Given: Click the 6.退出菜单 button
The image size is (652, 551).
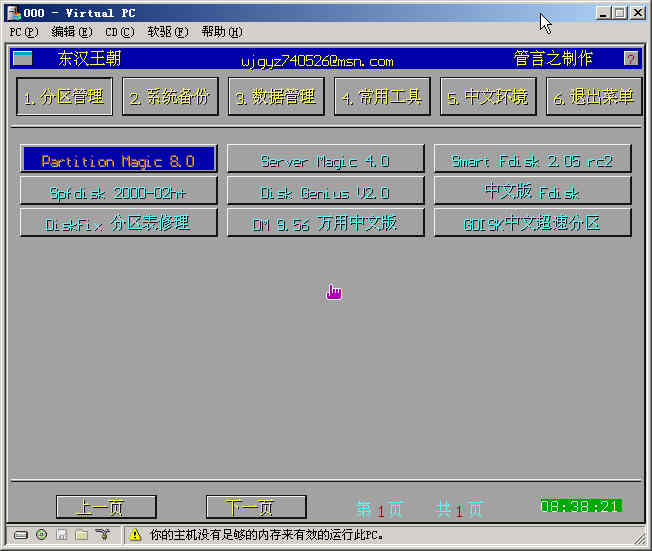Looking at the screenshot, I should tap(594, 97).
